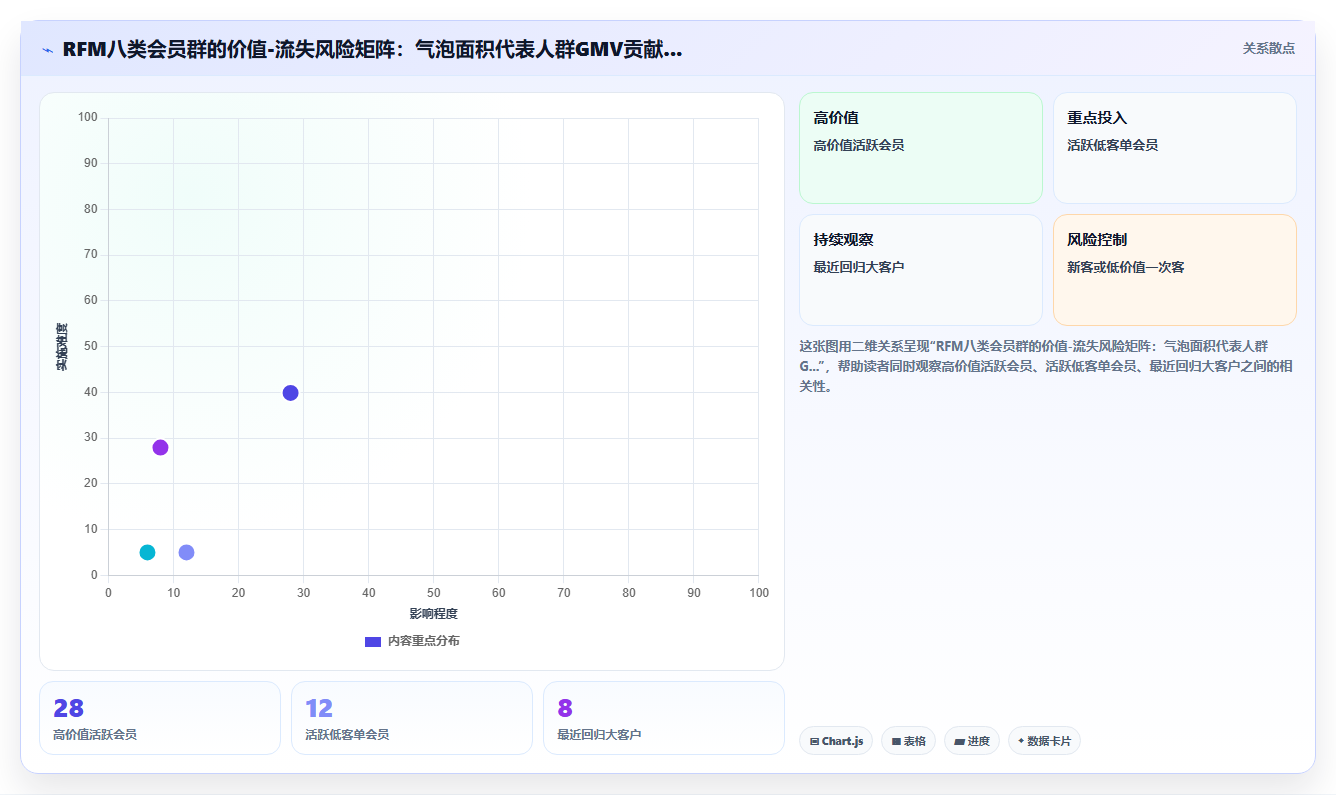Select the 表格 tag chip
Screen dimensions: 1336x795
tap(908, 741)
